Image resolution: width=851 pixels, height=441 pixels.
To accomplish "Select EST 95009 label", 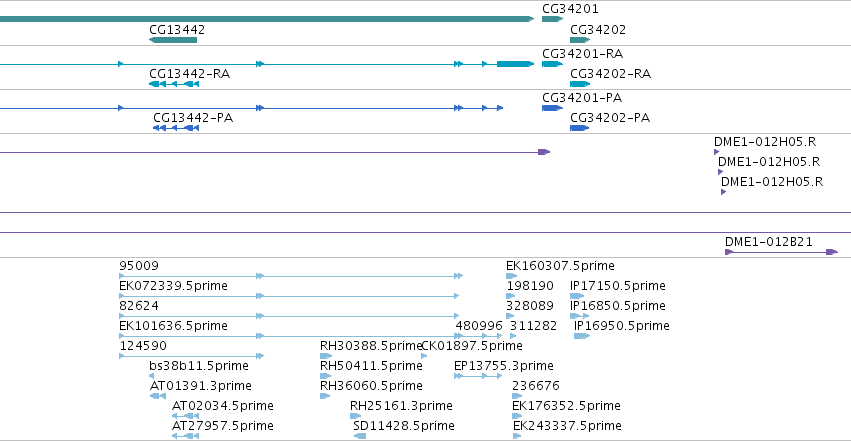I will pyautogui.click(x=139, y=266).
